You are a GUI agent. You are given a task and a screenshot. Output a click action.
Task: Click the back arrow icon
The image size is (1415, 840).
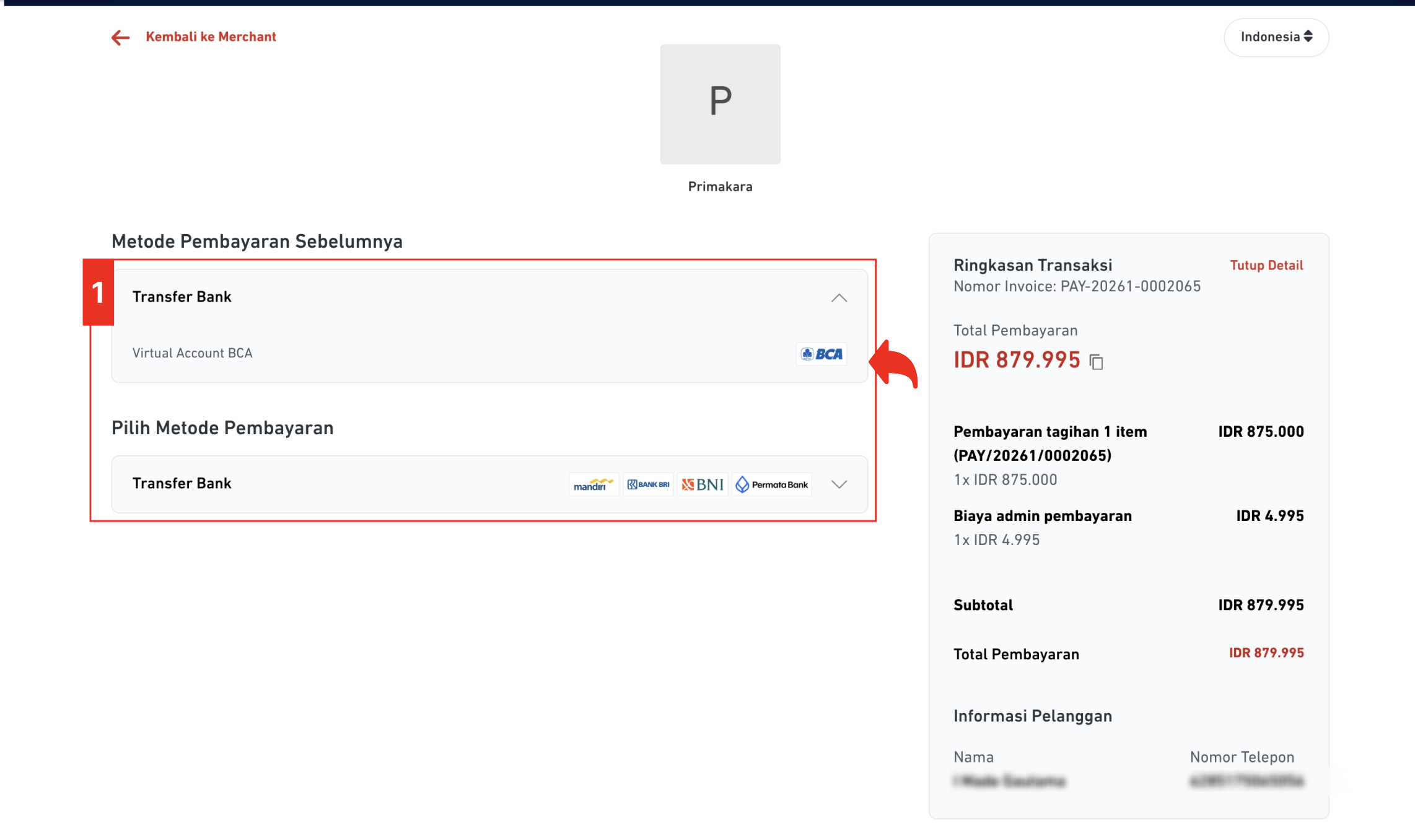coord(120,37)
